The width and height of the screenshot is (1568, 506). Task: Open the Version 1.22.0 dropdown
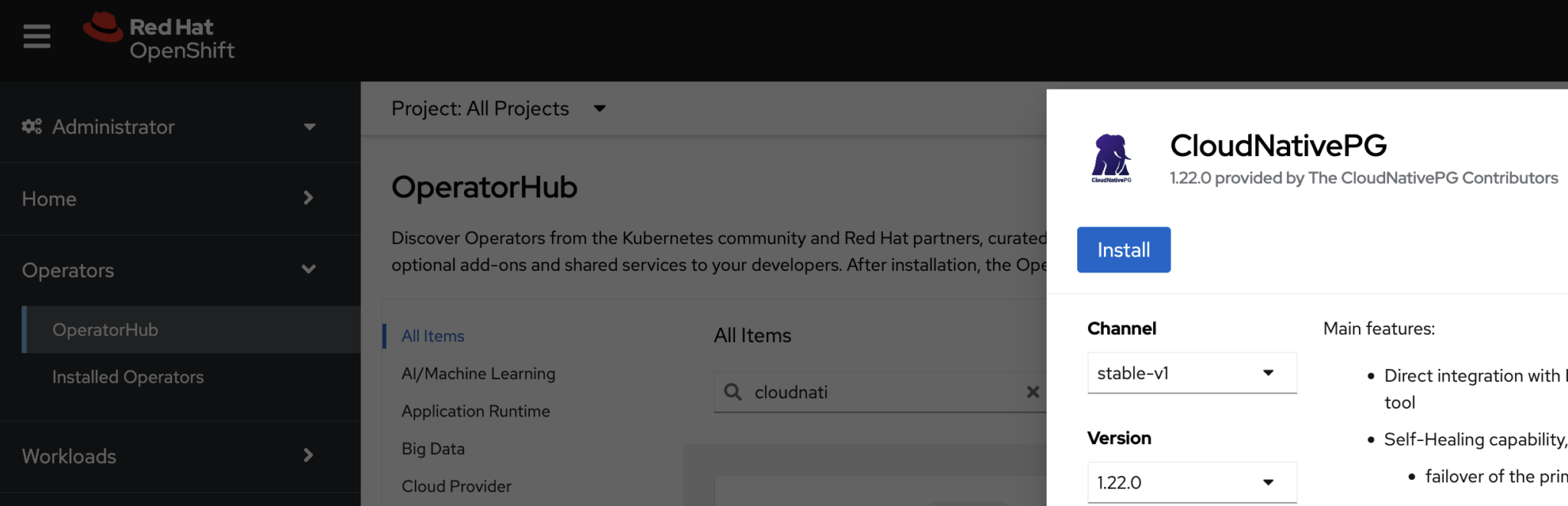(1191, 482)
